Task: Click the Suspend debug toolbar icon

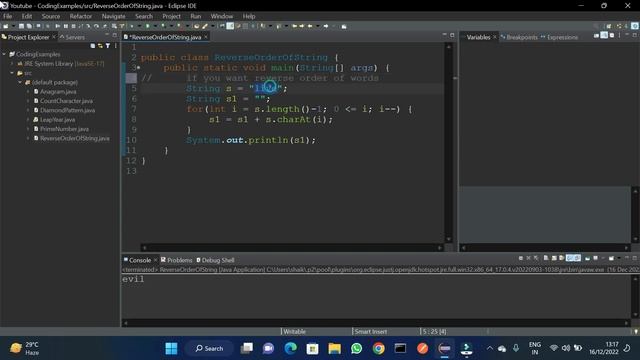Action: point(66,26)
